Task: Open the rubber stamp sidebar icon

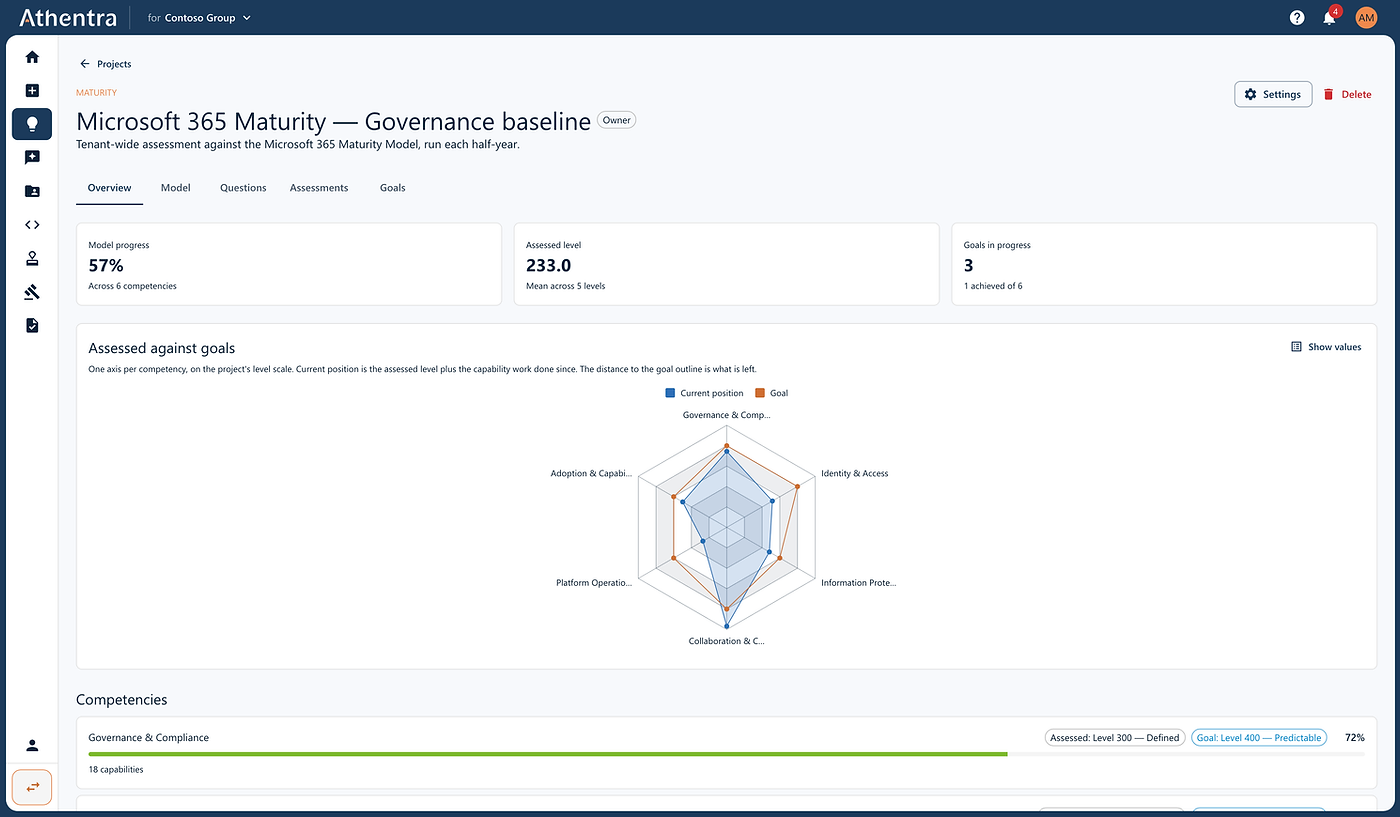Action: click(32, 258)
